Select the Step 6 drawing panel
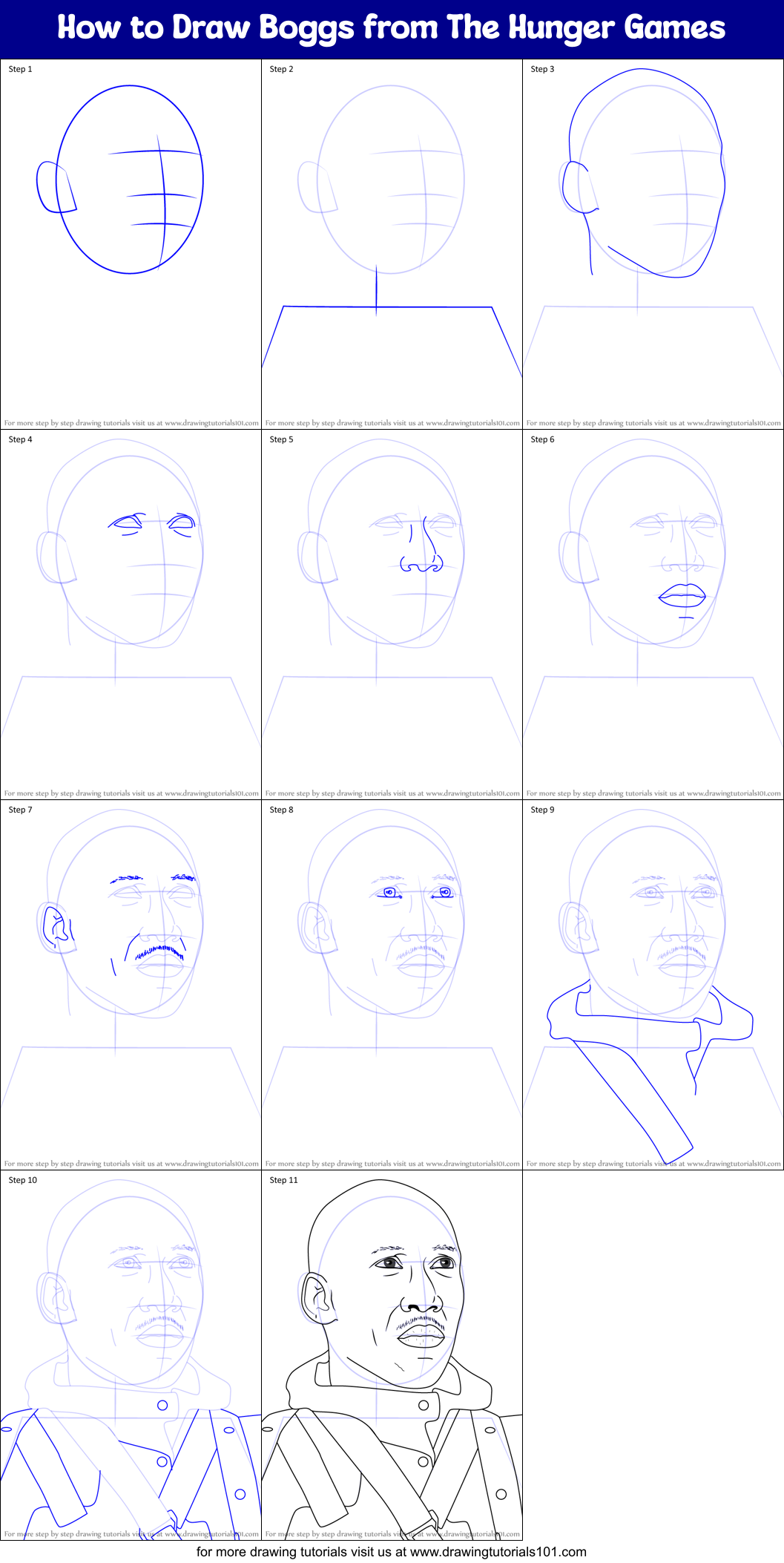Viewport: 784px width, 1563px height. pos(653,615)
